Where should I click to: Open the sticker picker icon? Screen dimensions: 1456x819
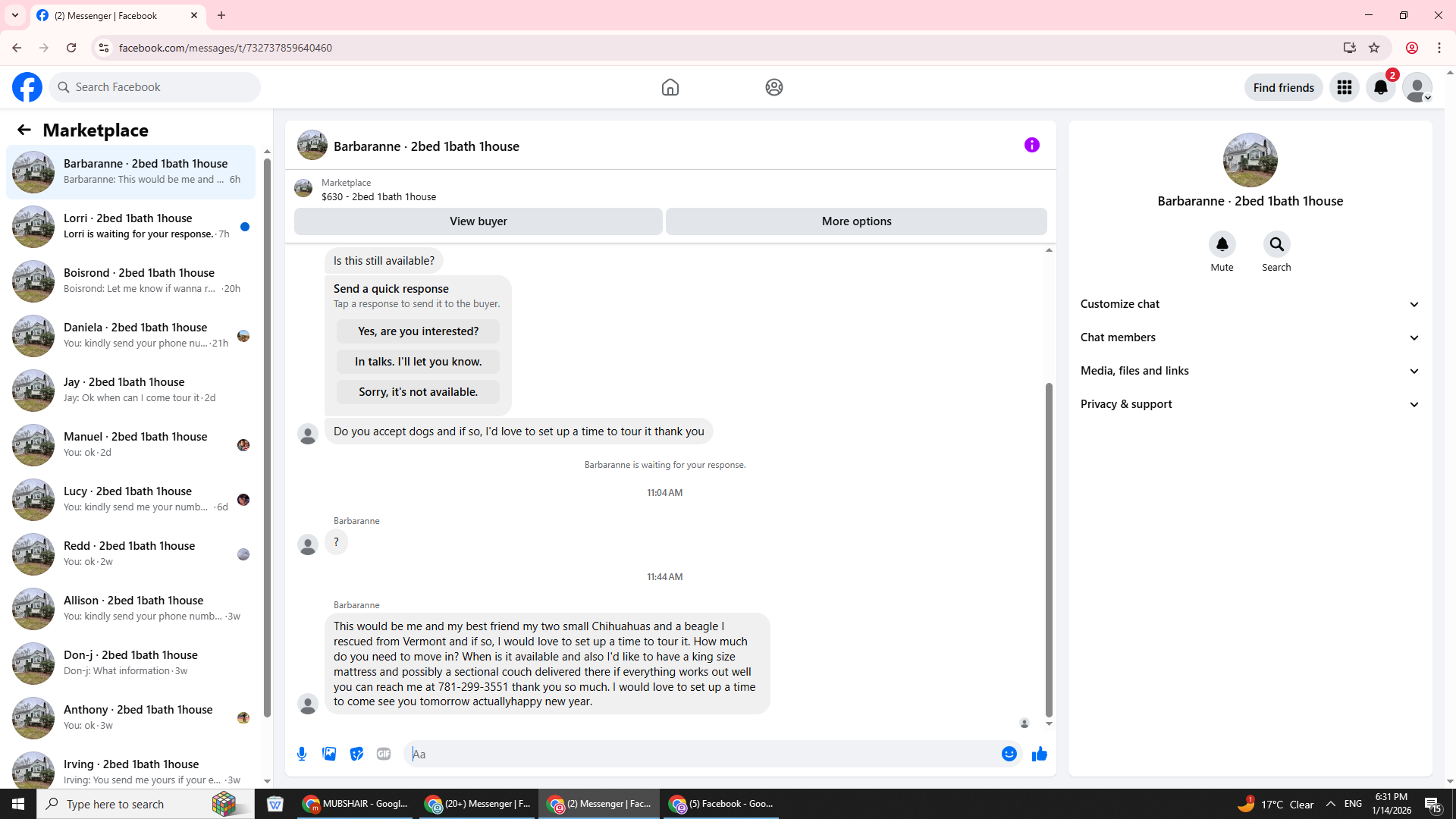click(356, 754)
